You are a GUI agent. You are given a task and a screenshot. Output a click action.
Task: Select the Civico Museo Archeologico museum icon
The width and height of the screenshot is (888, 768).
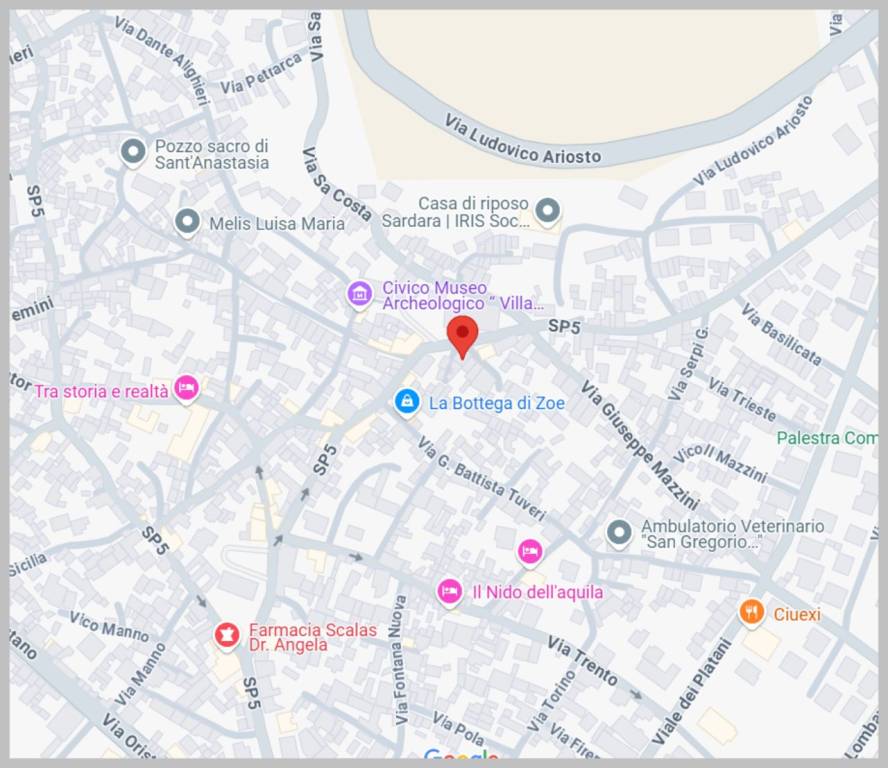coord(360,295)
